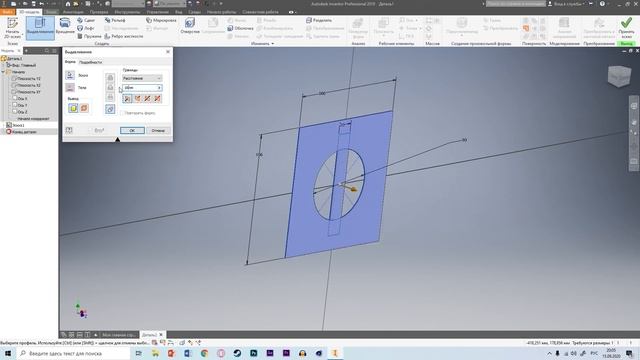Viewport: 640px width, 360px height.
Task: Switch to the second tab in Extrude dialog
Action: coord(90,62)
